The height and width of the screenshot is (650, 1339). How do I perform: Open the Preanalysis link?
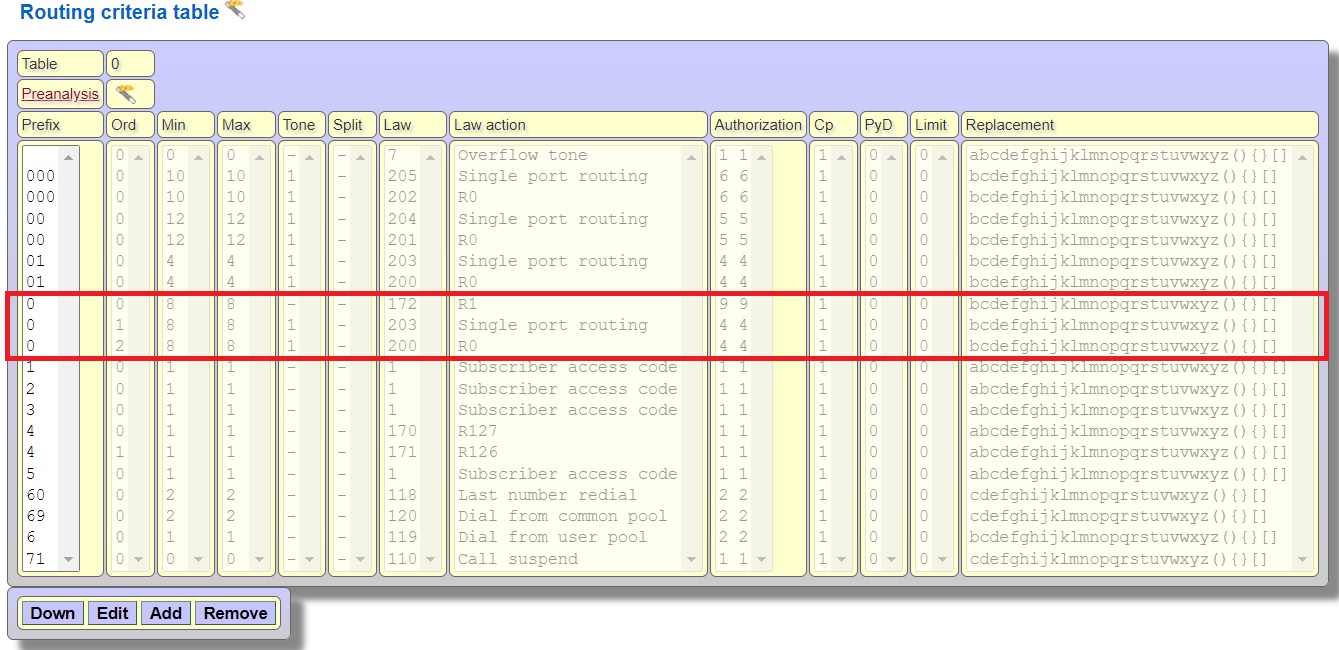click(x=60, y=94)
